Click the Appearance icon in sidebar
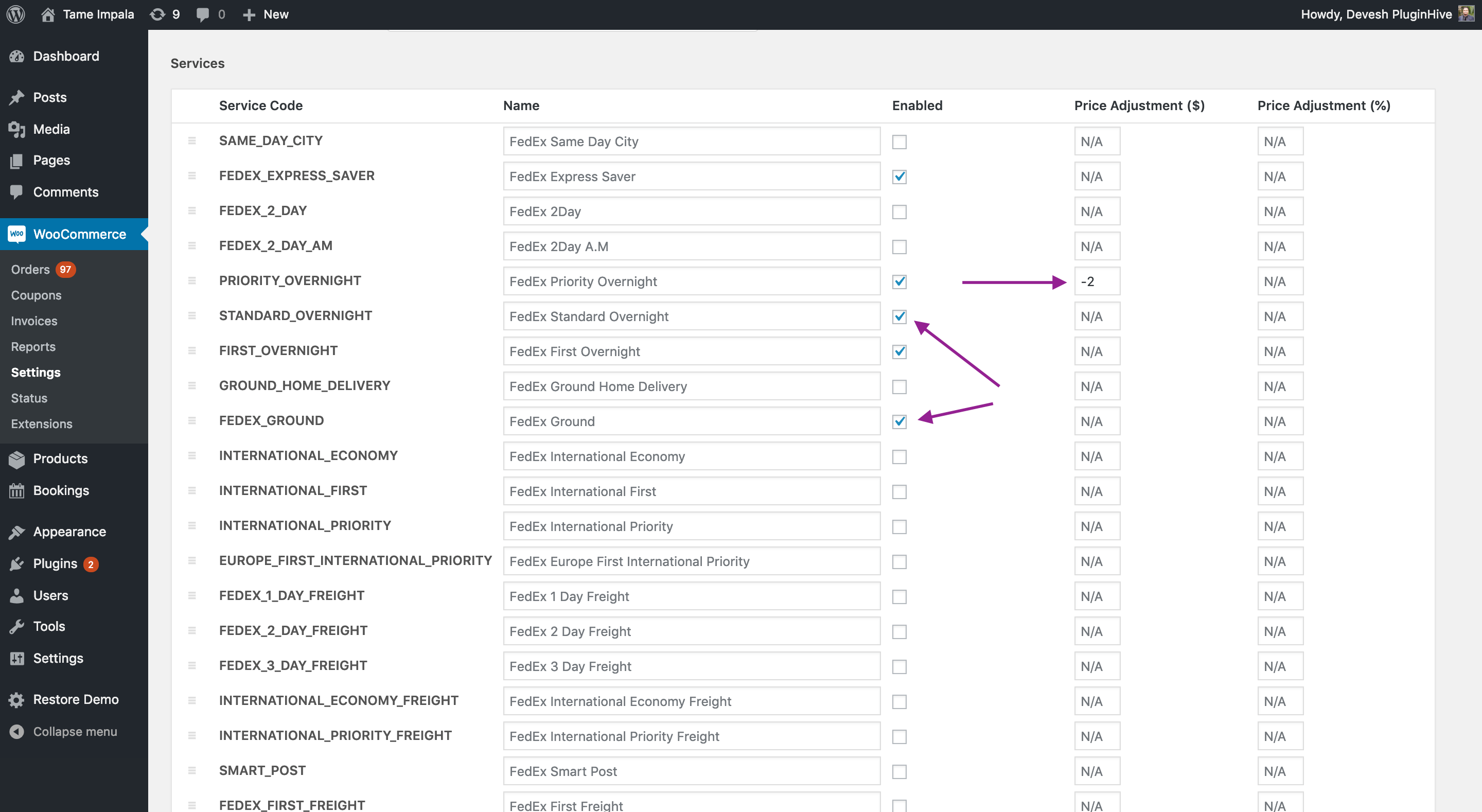Image resolution: width=1482 pixels, height=812 pixels. (17, 531)
